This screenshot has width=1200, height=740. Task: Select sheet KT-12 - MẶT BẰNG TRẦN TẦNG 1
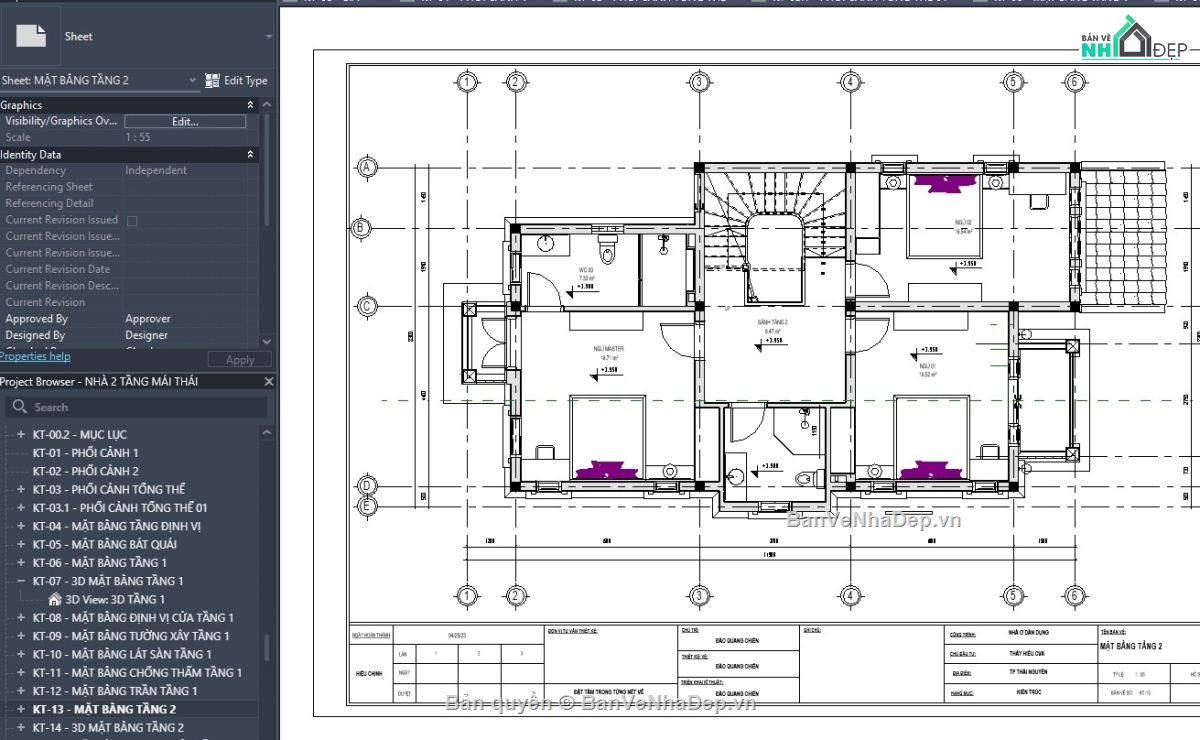pos(115,691)
